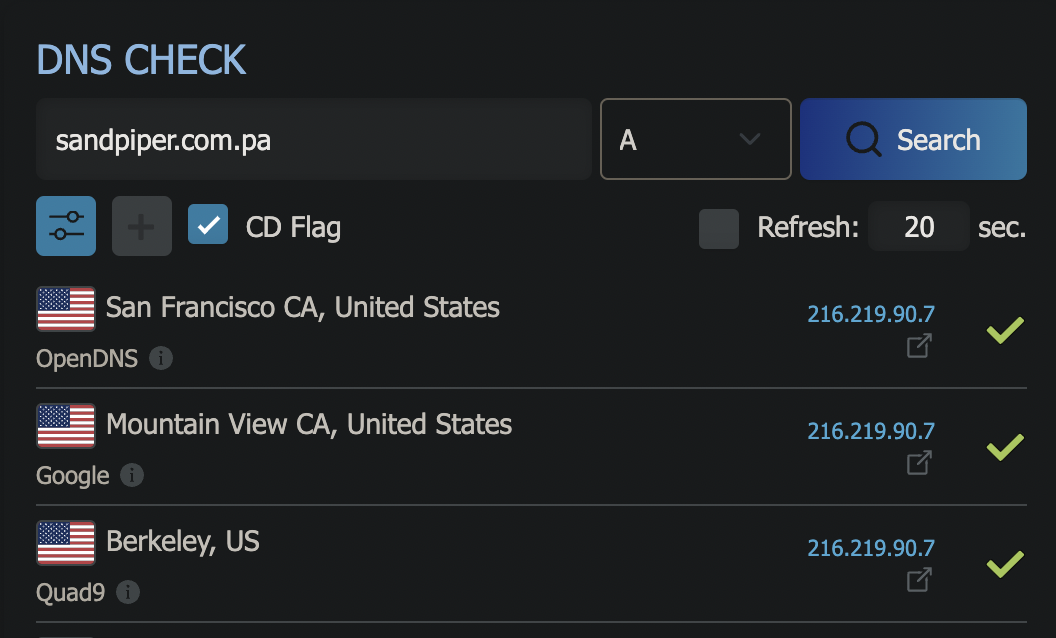Viewport: 1056px width, 638px height.
Task: Click the Quad9 result IP address link
Action: point(870,548)
